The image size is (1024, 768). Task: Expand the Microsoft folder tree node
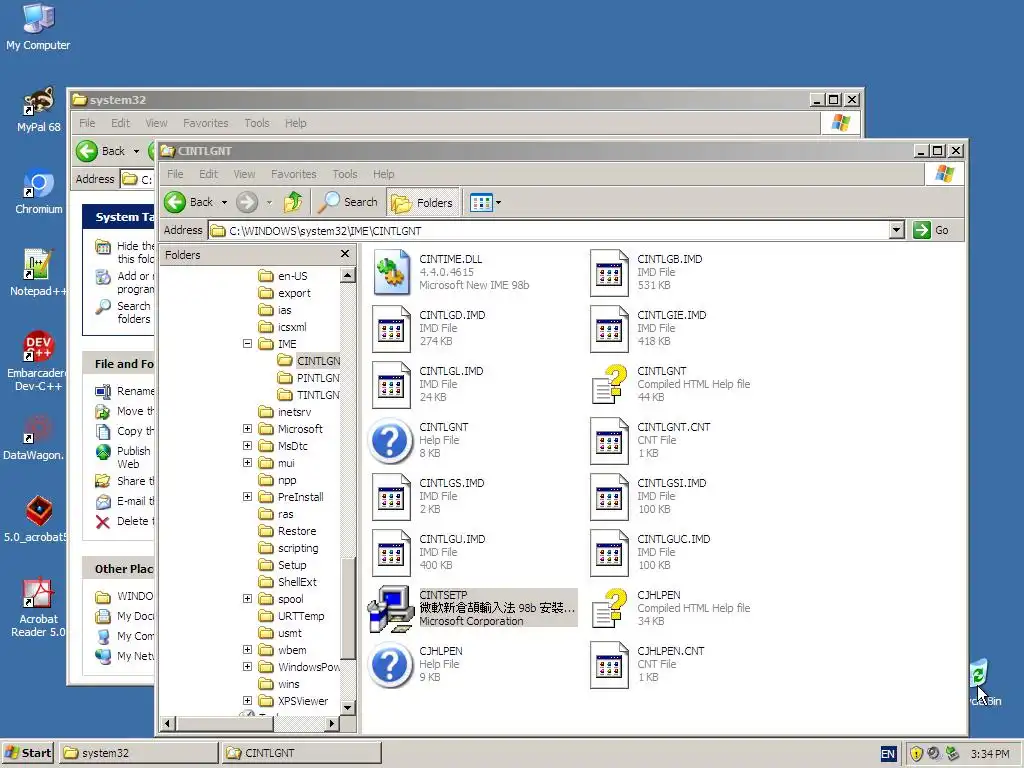click(x=248, y=429)
